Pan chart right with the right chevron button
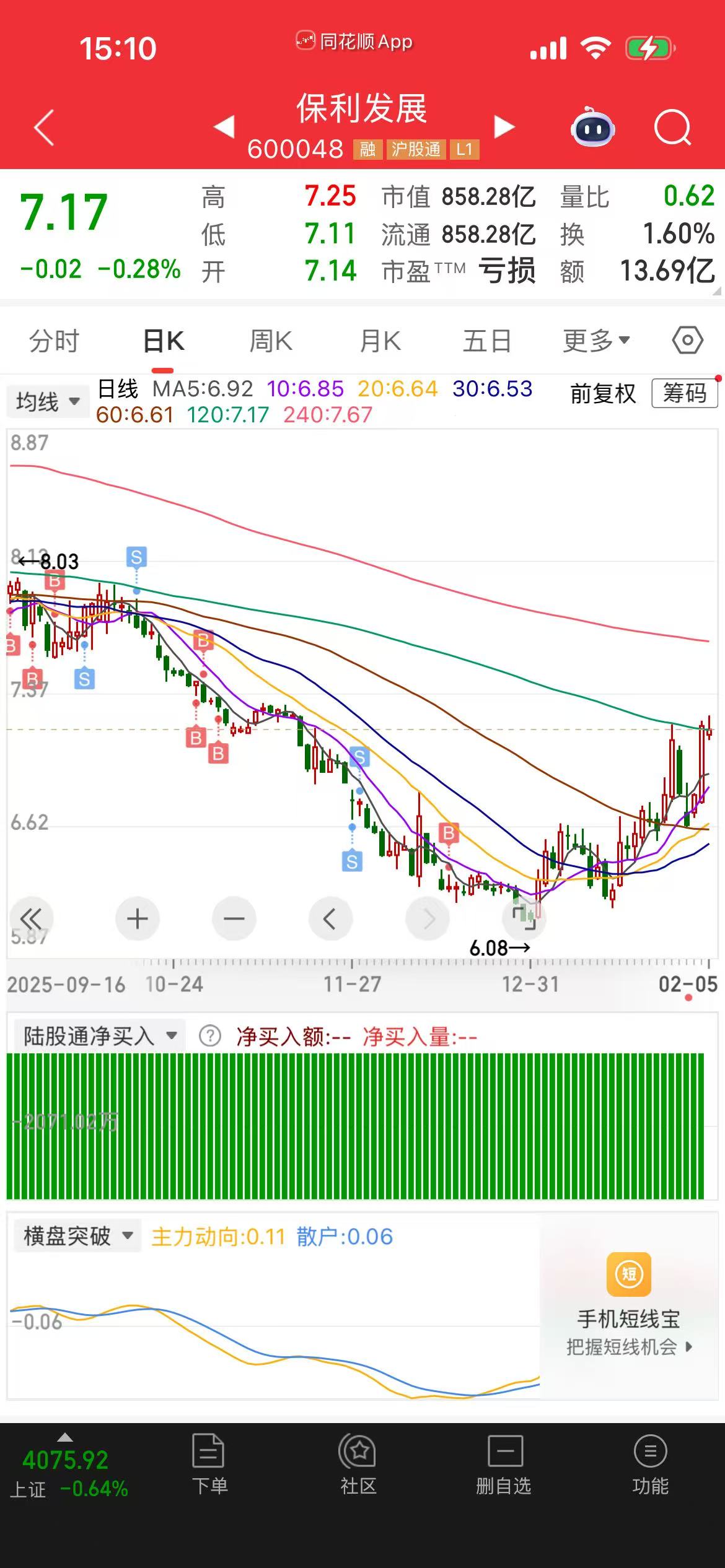The image size is (725, 1568). [428, 918]
